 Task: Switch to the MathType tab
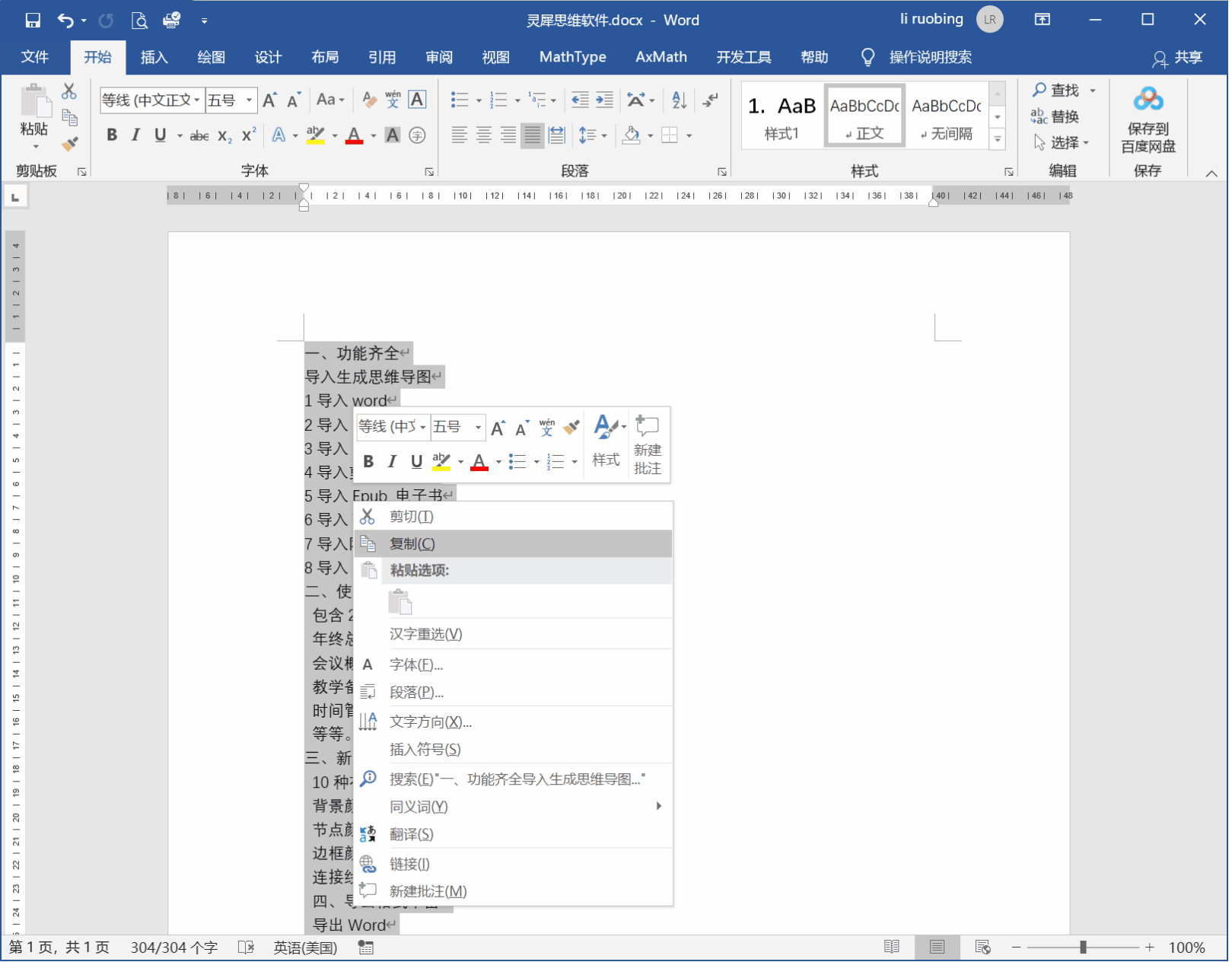(x=574, y=58)
